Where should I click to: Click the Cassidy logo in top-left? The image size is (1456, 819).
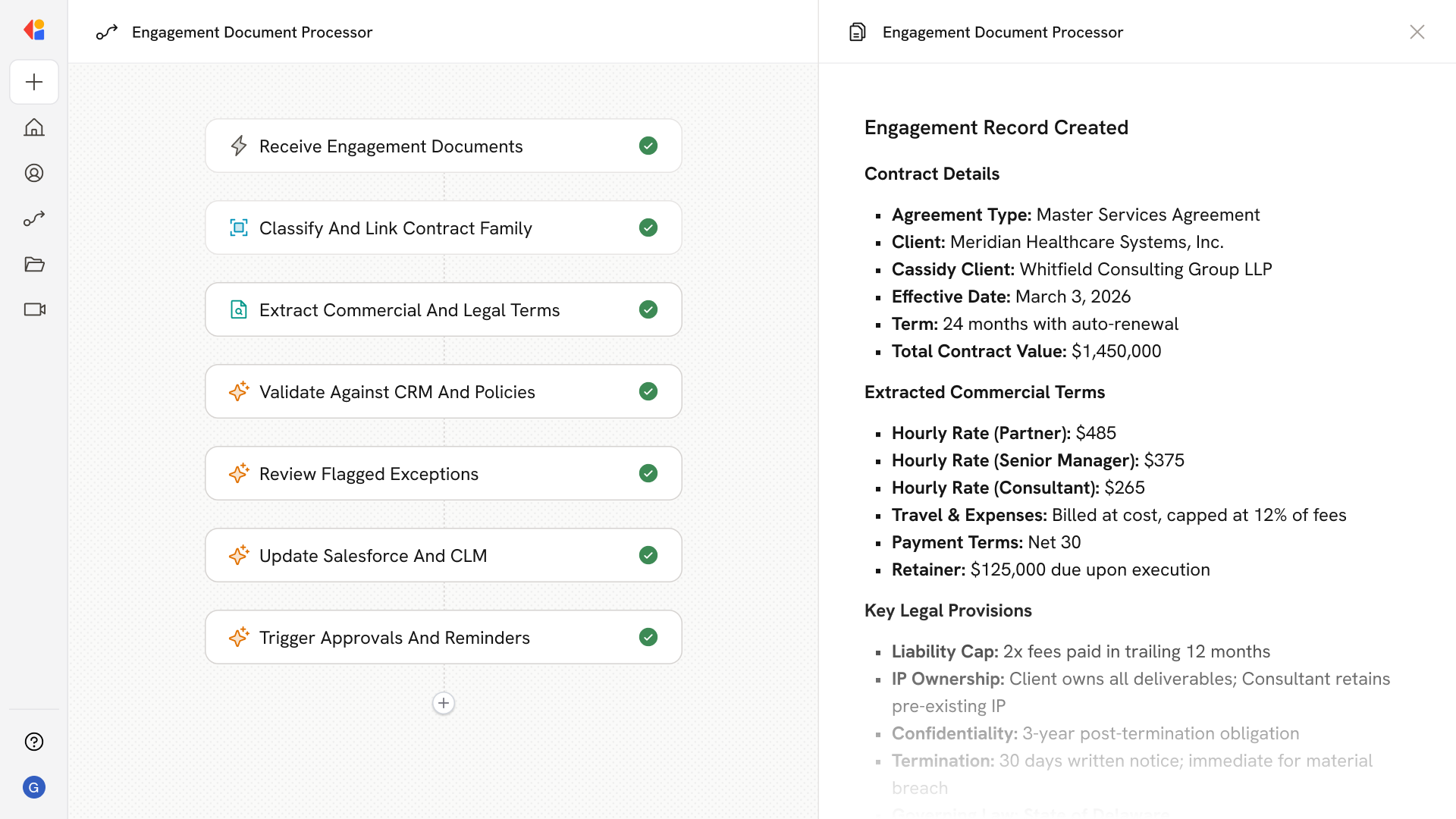coord(34,30)
